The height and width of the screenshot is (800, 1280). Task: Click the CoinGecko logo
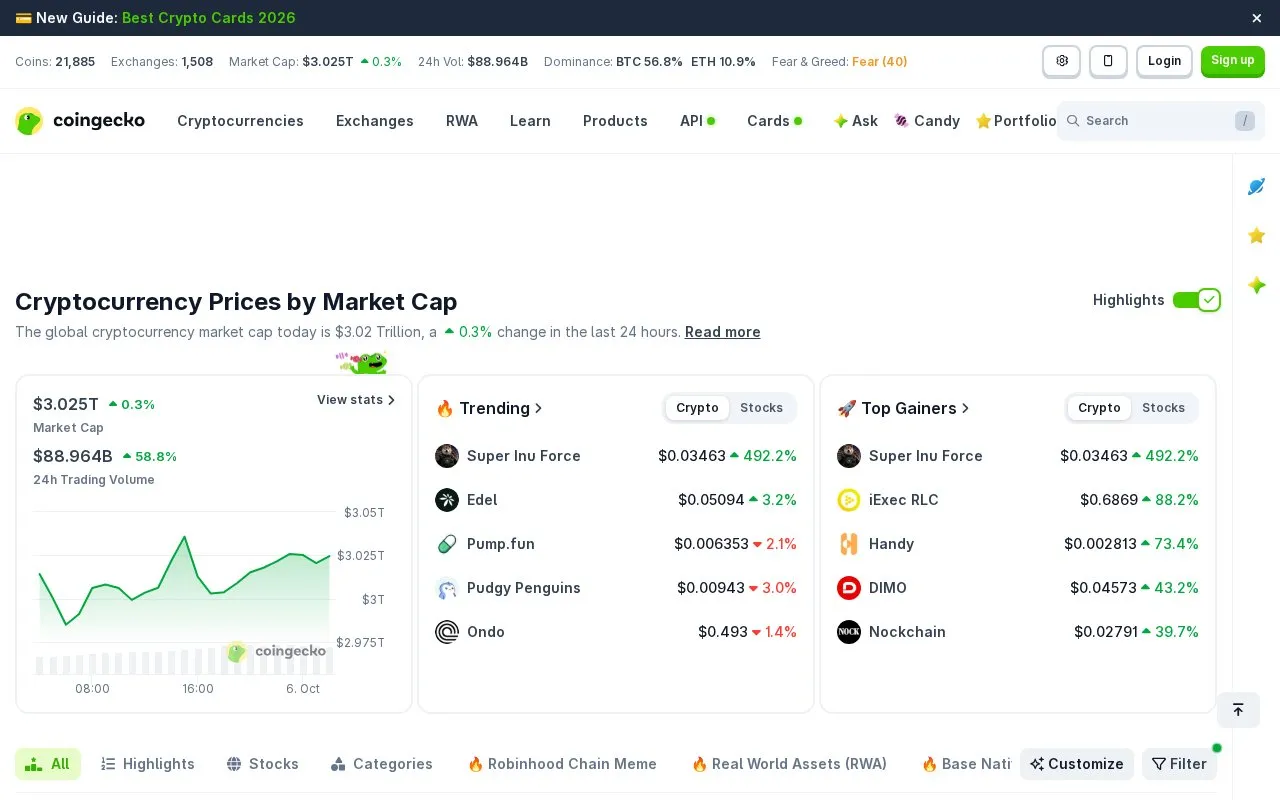pyautogui.click(x=80, y=121)
